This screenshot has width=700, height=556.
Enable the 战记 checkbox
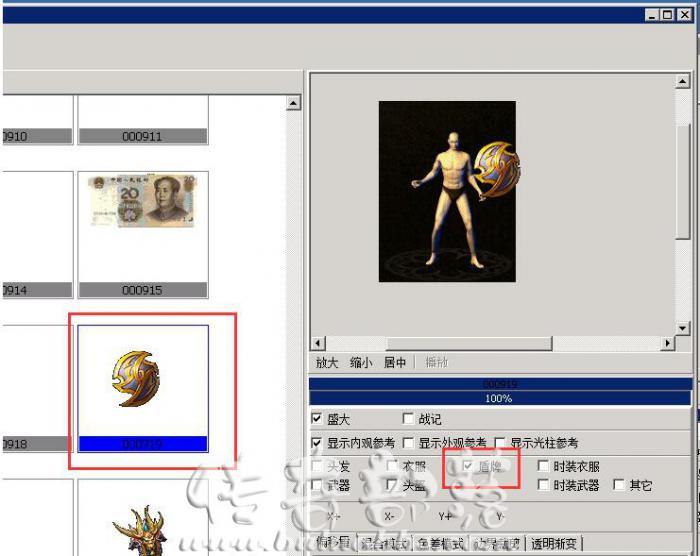point(408,419)
